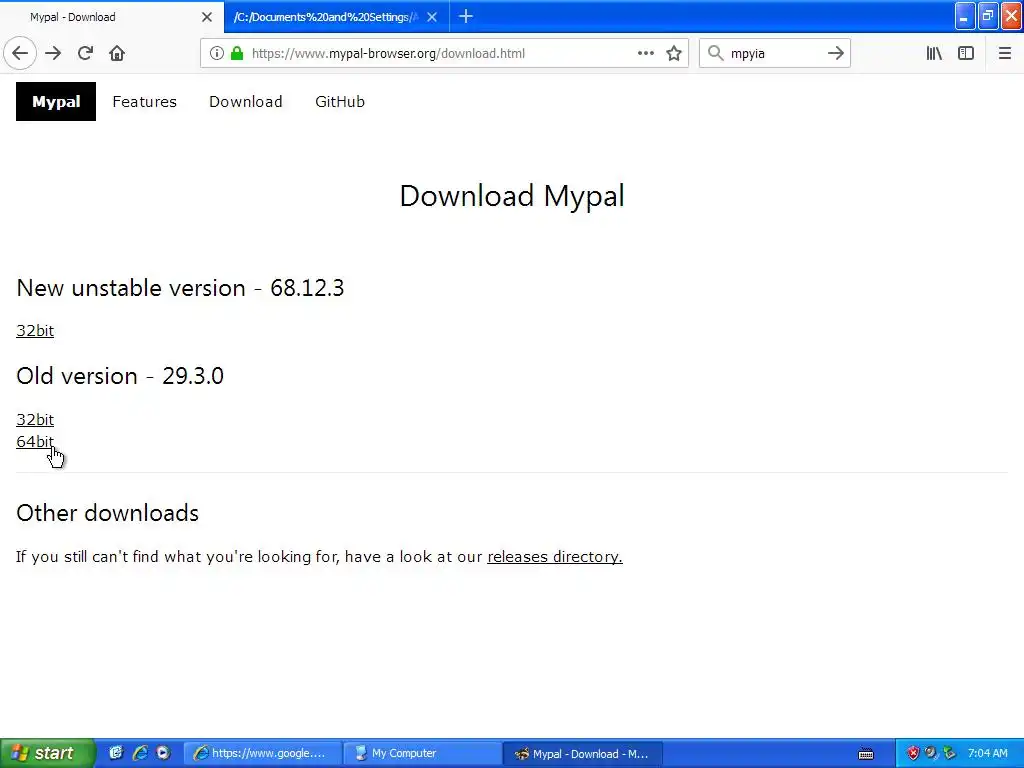Bookmark this page with the star icon
This screenshot has width=1024, height=768.
[674, 54]
